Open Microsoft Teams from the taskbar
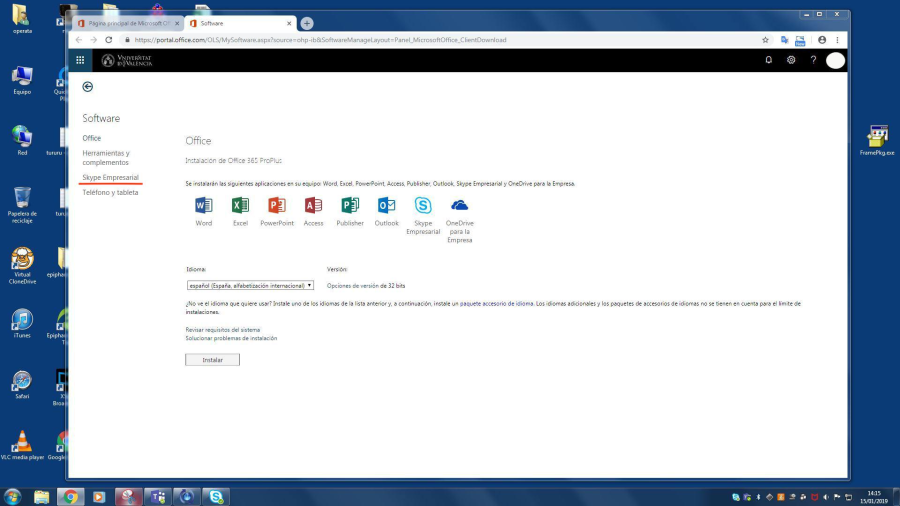 [158, 497]
